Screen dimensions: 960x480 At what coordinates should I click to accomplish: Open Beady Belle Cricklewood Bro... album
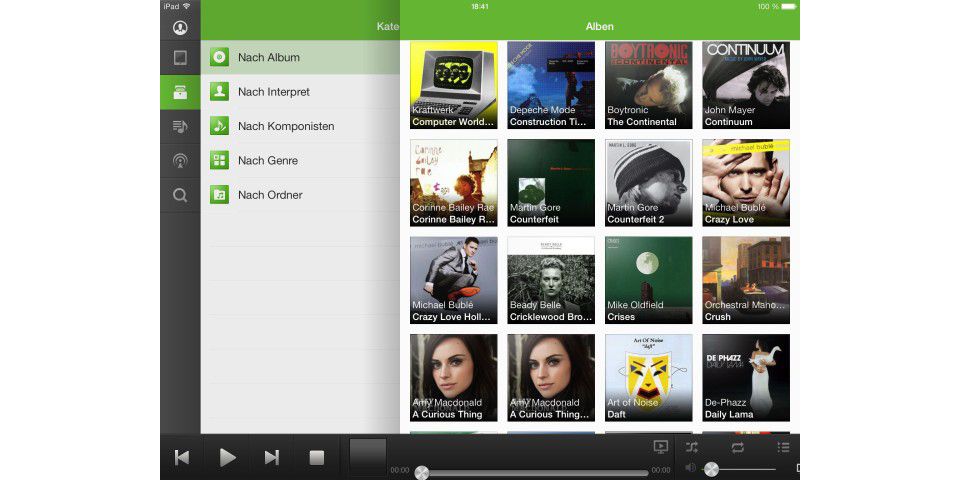tap(551, 280)
